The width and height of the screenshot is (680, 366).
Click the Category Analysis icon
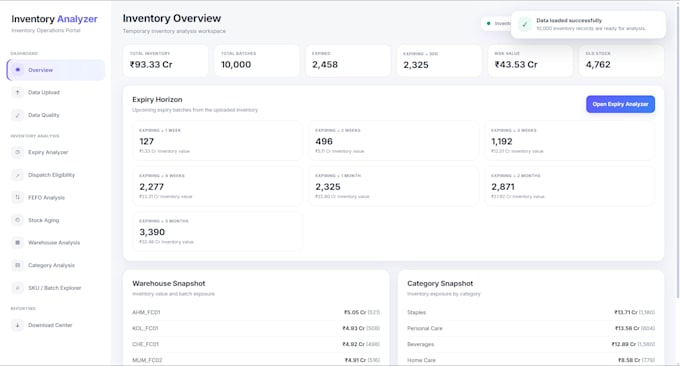[x=17, y=265]
